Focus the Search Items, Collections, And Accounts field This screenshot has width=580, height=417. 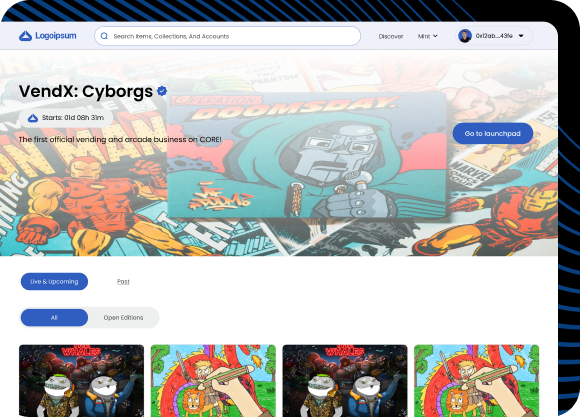(x=227, y=36)
